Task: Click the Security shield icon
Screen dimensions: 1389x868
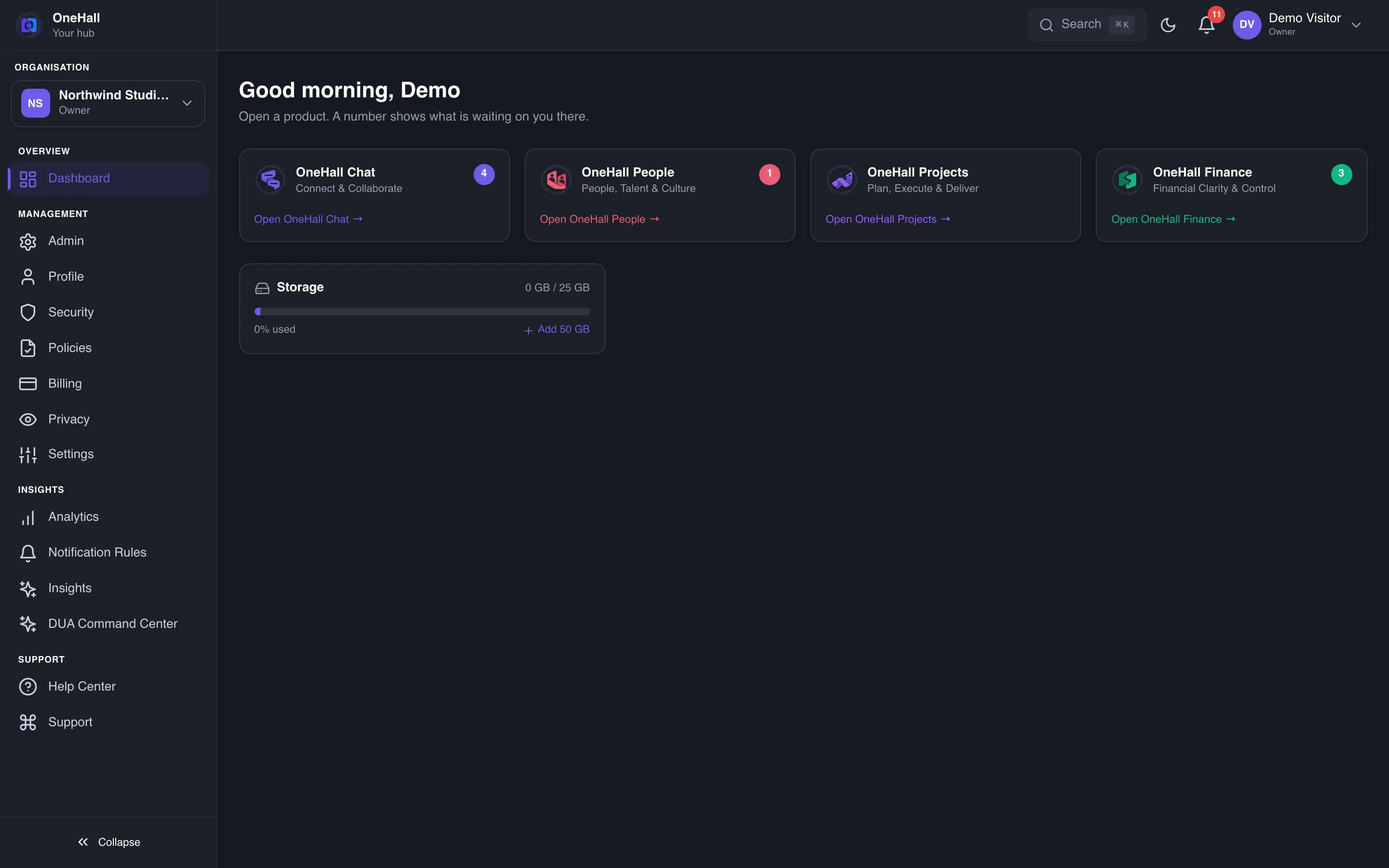Action: point(28,313)
